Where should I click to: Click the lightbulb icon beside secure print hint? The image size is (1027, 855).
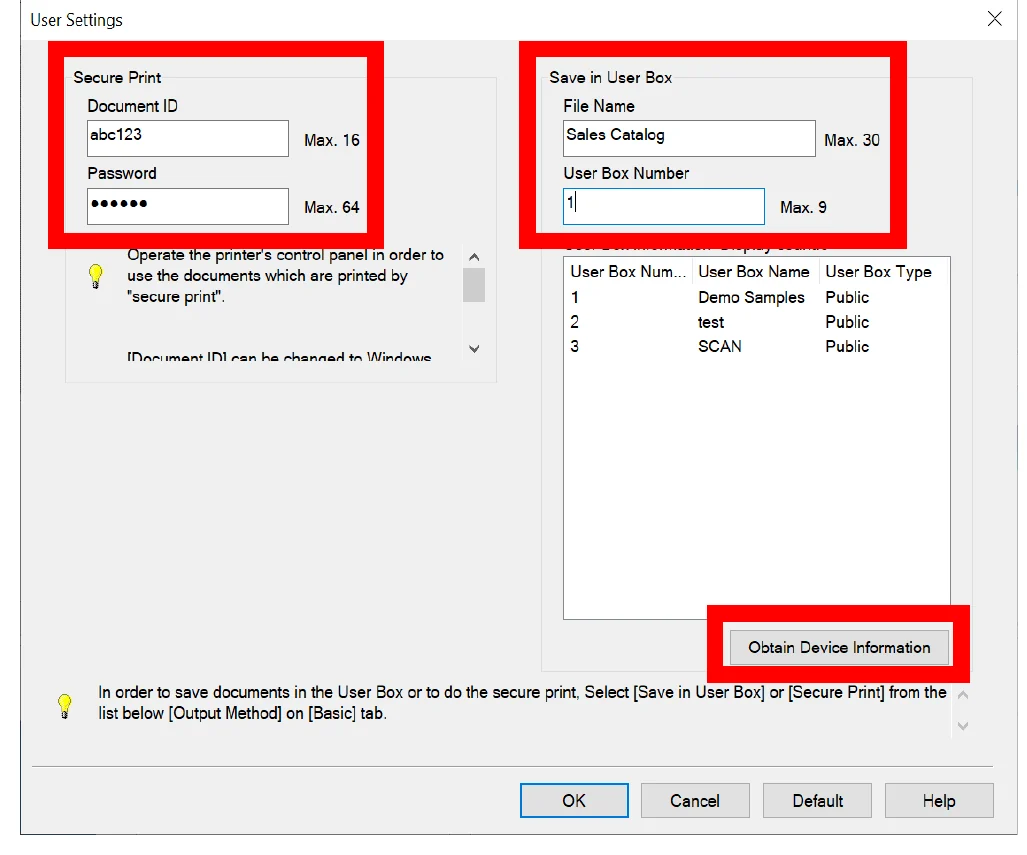[x=96, y=276]
